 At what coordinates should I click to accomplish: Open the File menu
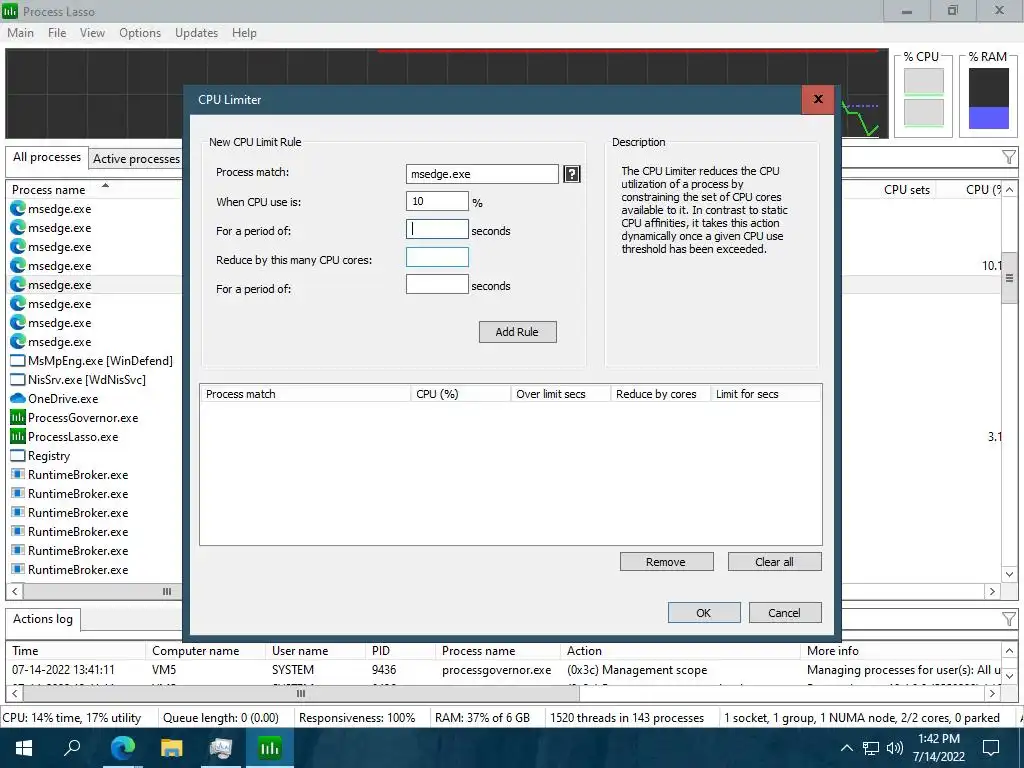point(57,33)
